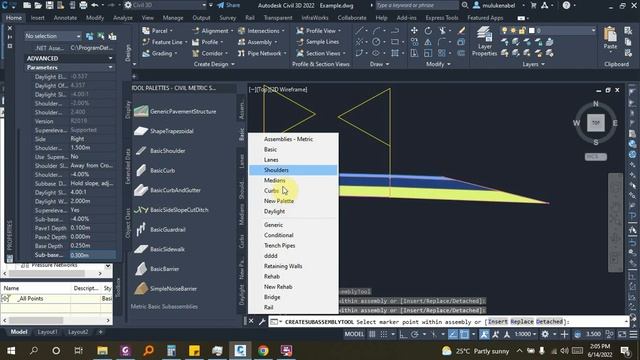Toggle grid display on status bar
This screenshot has width=640, height=360.
(372, 334)
